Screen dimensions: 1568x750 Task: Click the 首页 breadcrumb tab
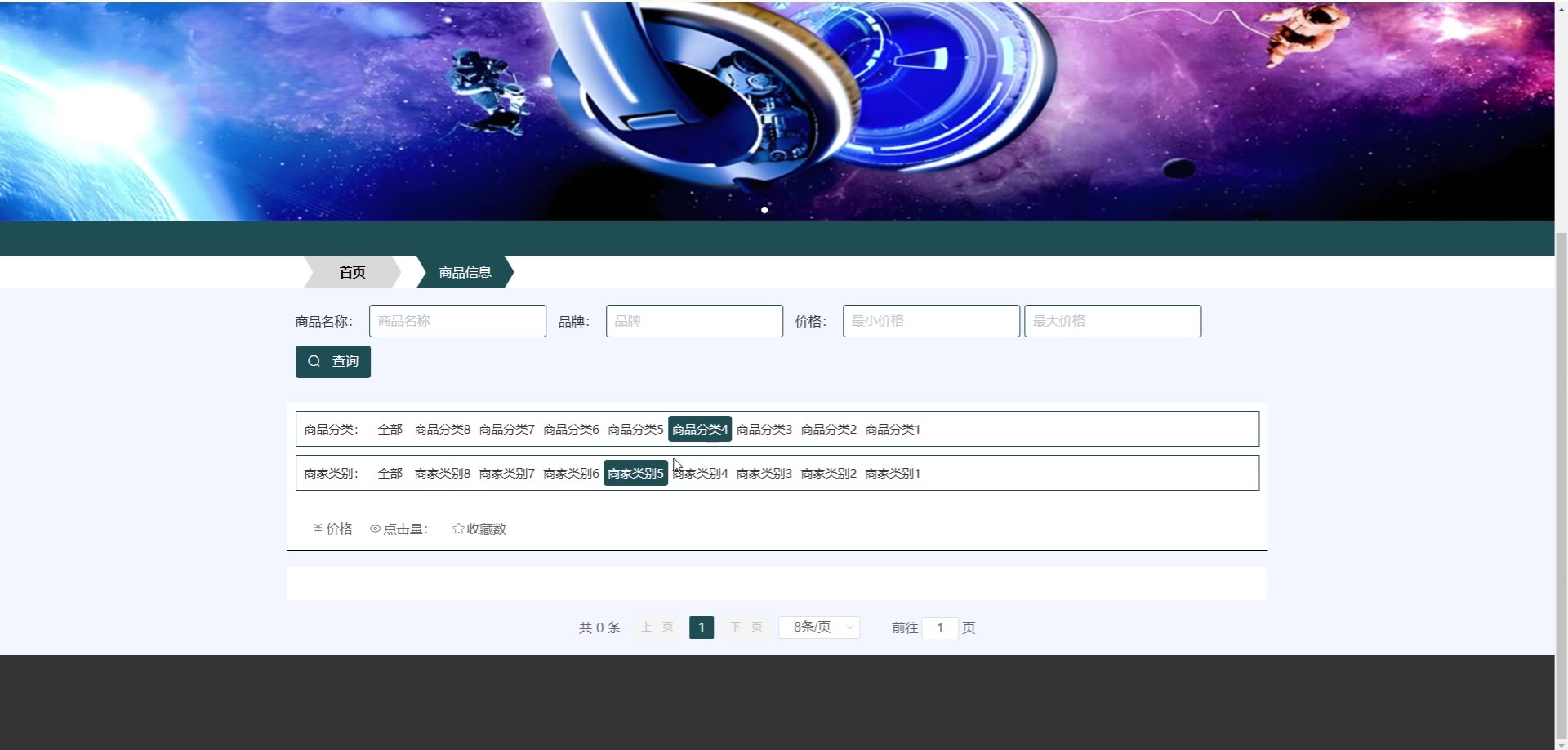pos(352,272)
